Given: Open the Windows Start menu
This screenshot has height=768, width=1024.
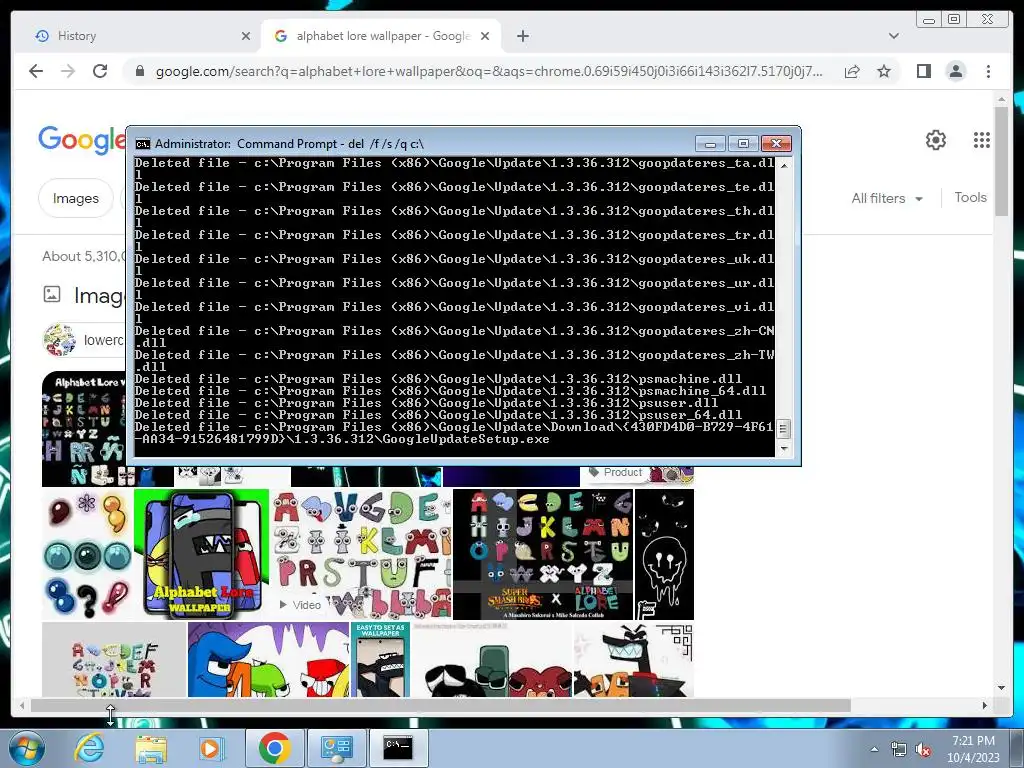Looking at the screenshot, I should coord(27,748).
